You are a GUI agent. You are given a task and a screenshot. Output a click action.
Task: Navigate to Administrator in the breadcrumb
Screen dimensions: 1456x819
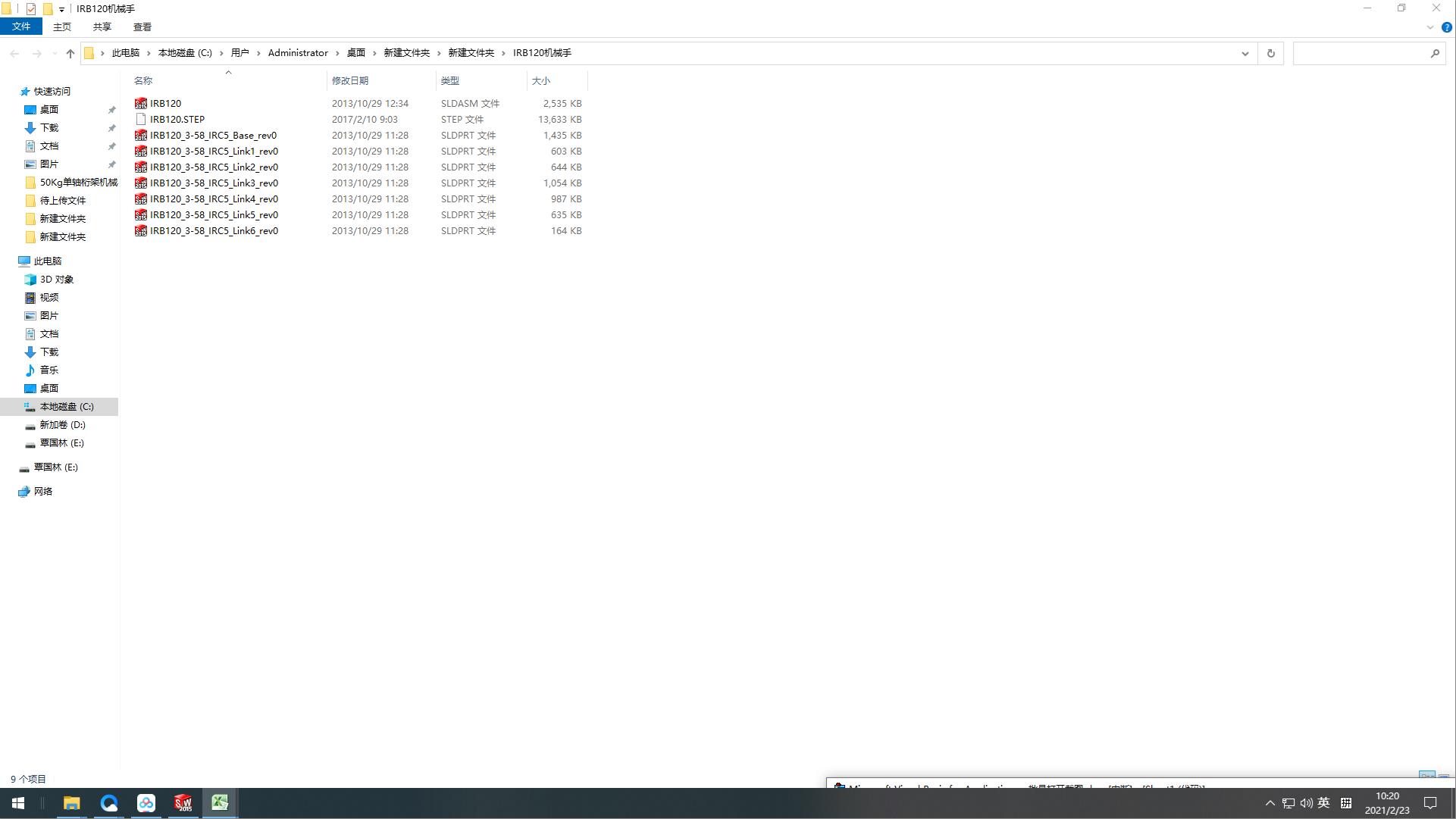(x=298, y=53)
